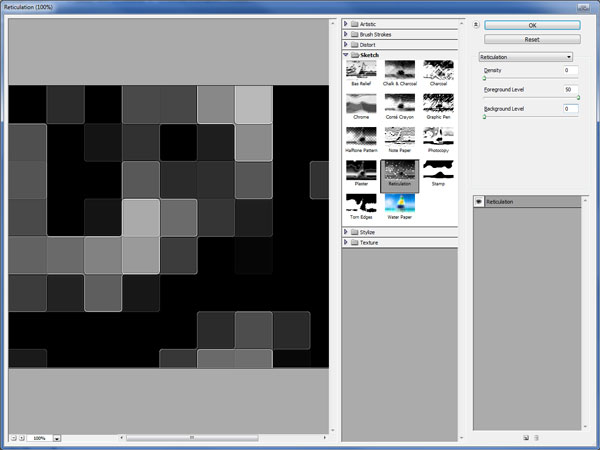The image size is (600, 450).
Task: Pick the Halftone Pattern filter
Action: 360,138
